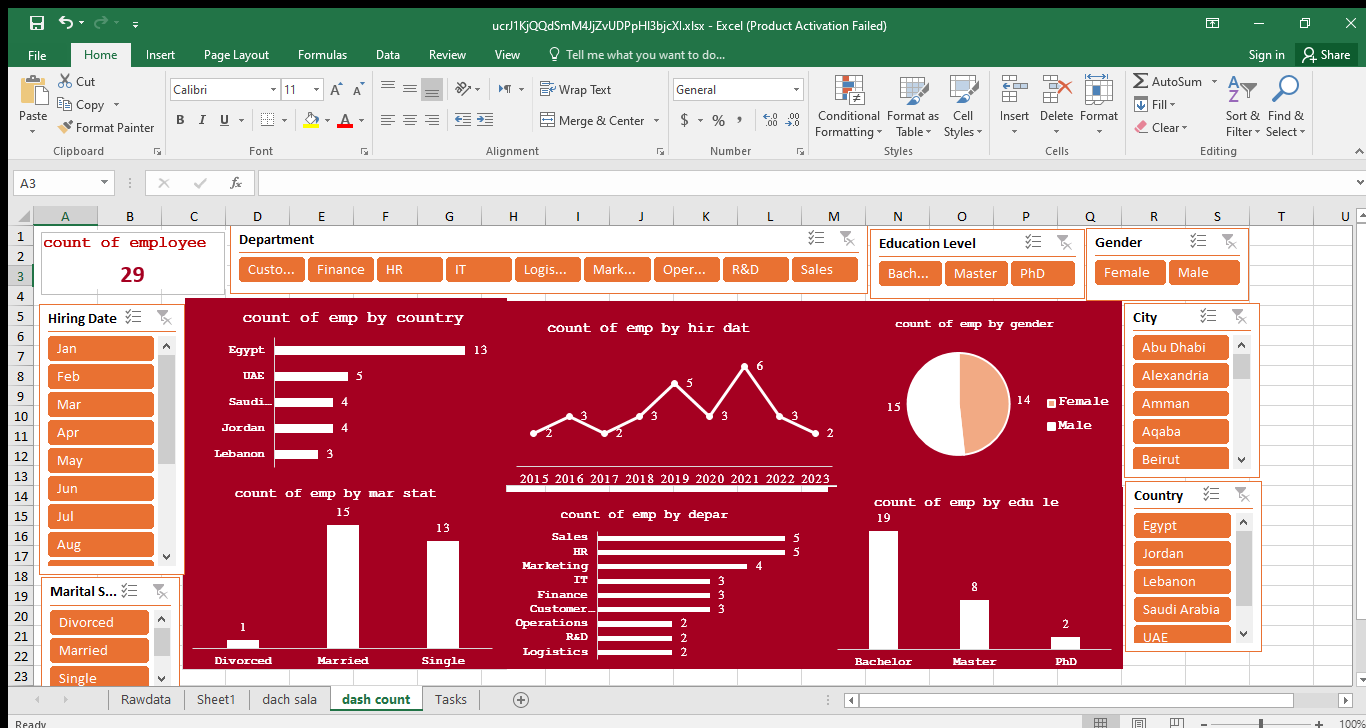
Task: Enable multi-select on Hiring Date slicer
Action: (133, 318)
